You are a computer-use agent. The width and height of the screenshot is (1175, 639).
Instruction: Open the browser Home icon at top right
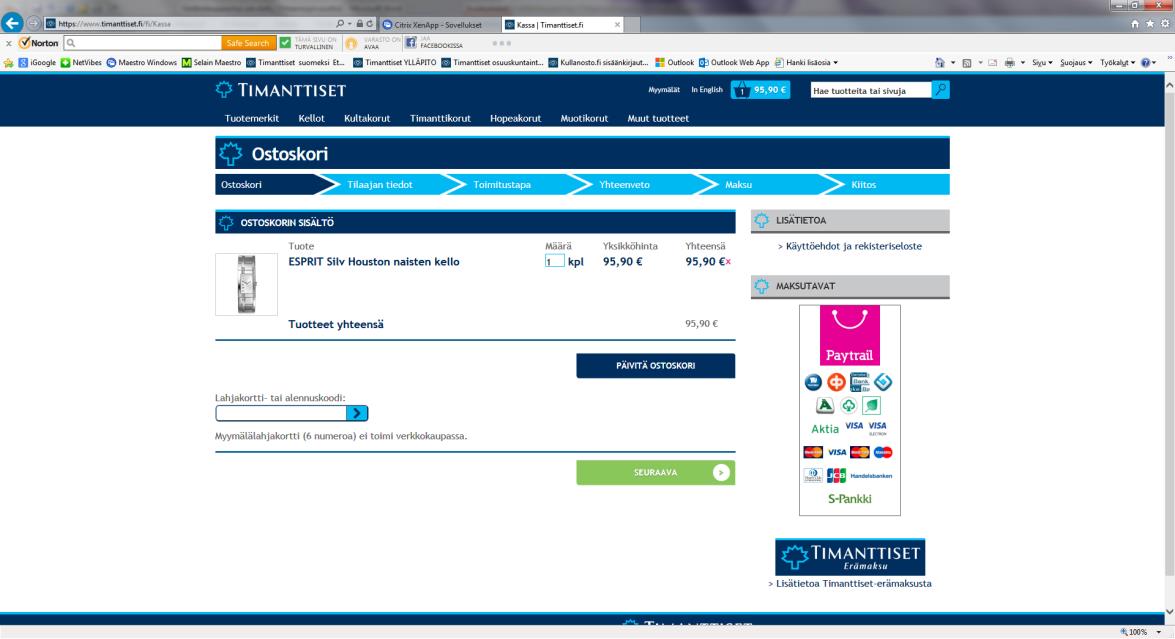(x=1135, y=24)
